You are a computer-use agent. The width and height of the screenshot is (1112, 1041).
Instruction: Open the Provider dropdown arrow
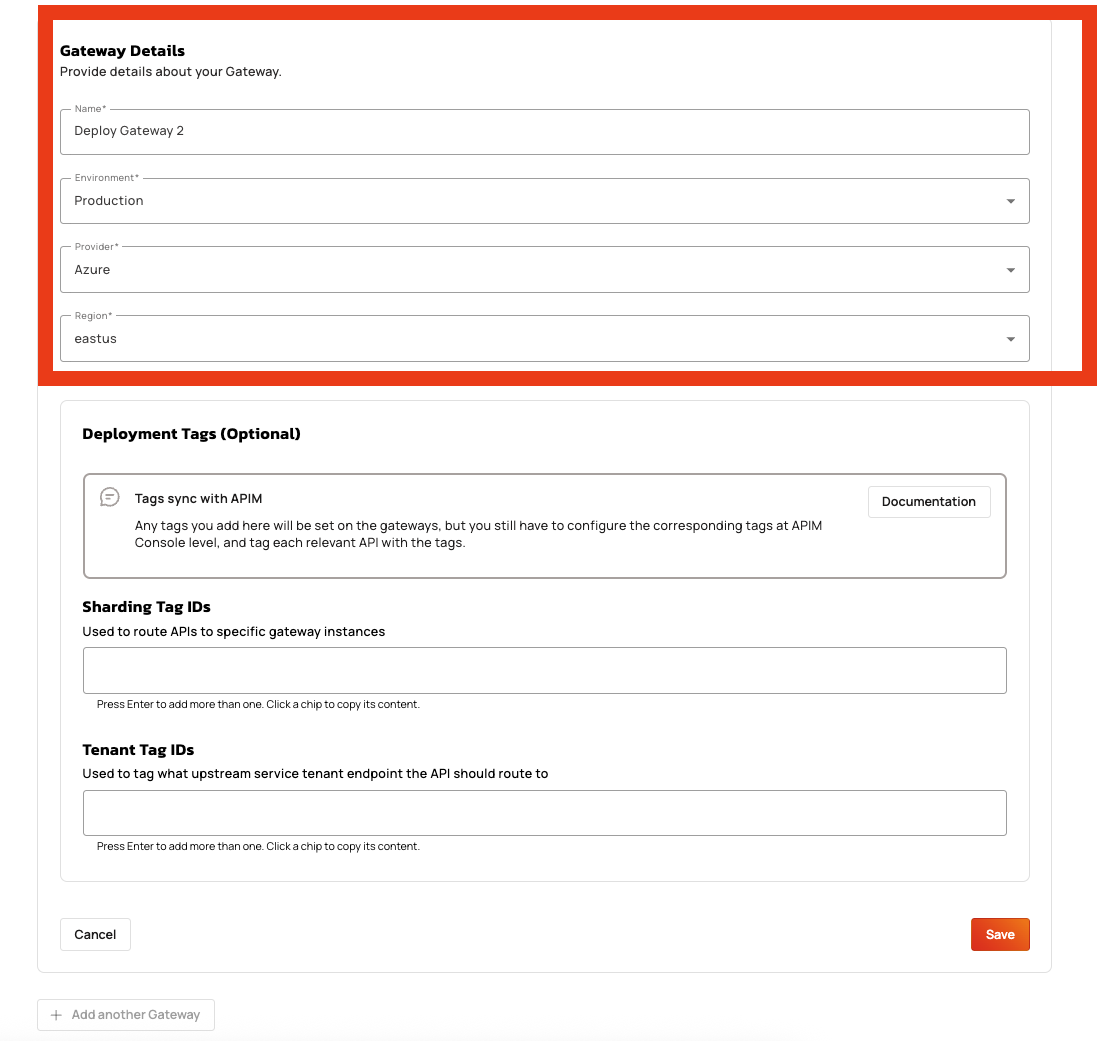pos(1010,270)
